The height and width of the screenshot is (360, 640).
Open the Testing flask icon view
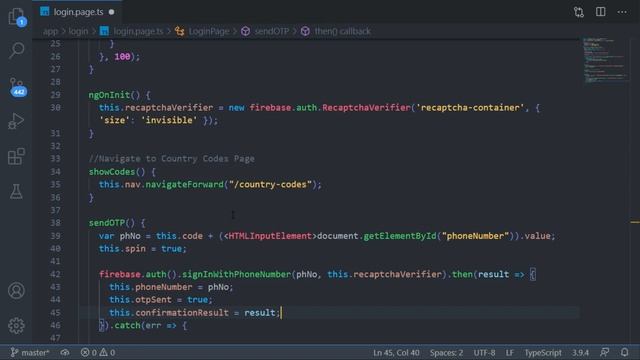[16, 191]
